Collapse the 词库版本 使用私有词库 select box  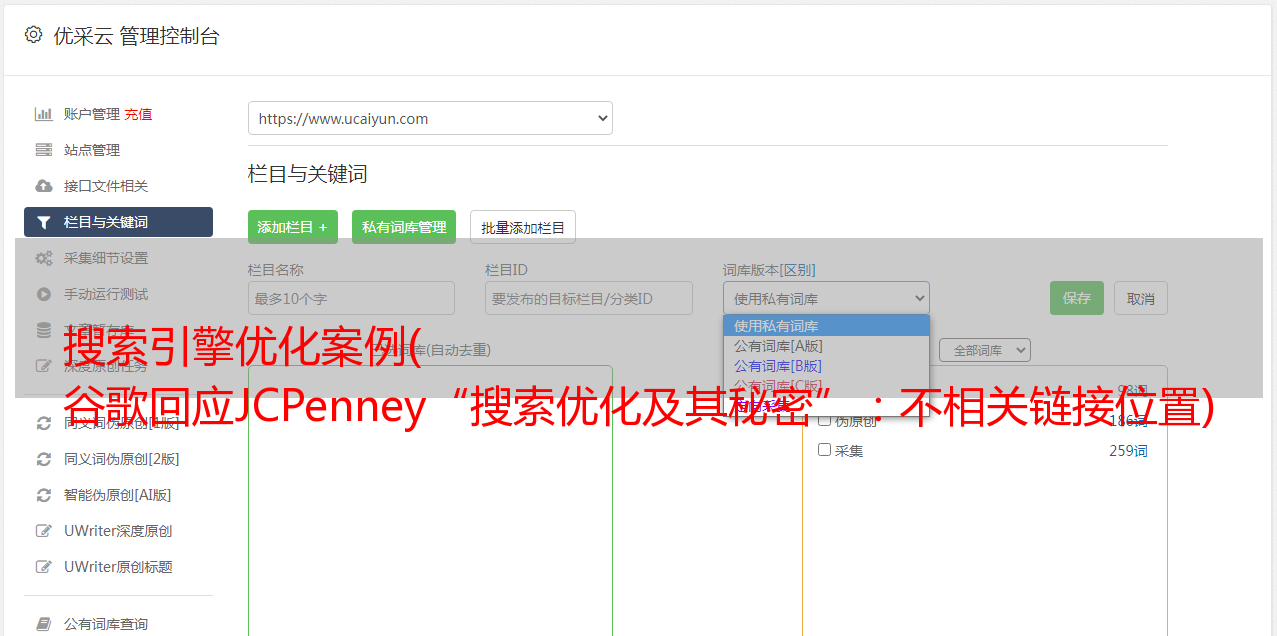point(826,298)
